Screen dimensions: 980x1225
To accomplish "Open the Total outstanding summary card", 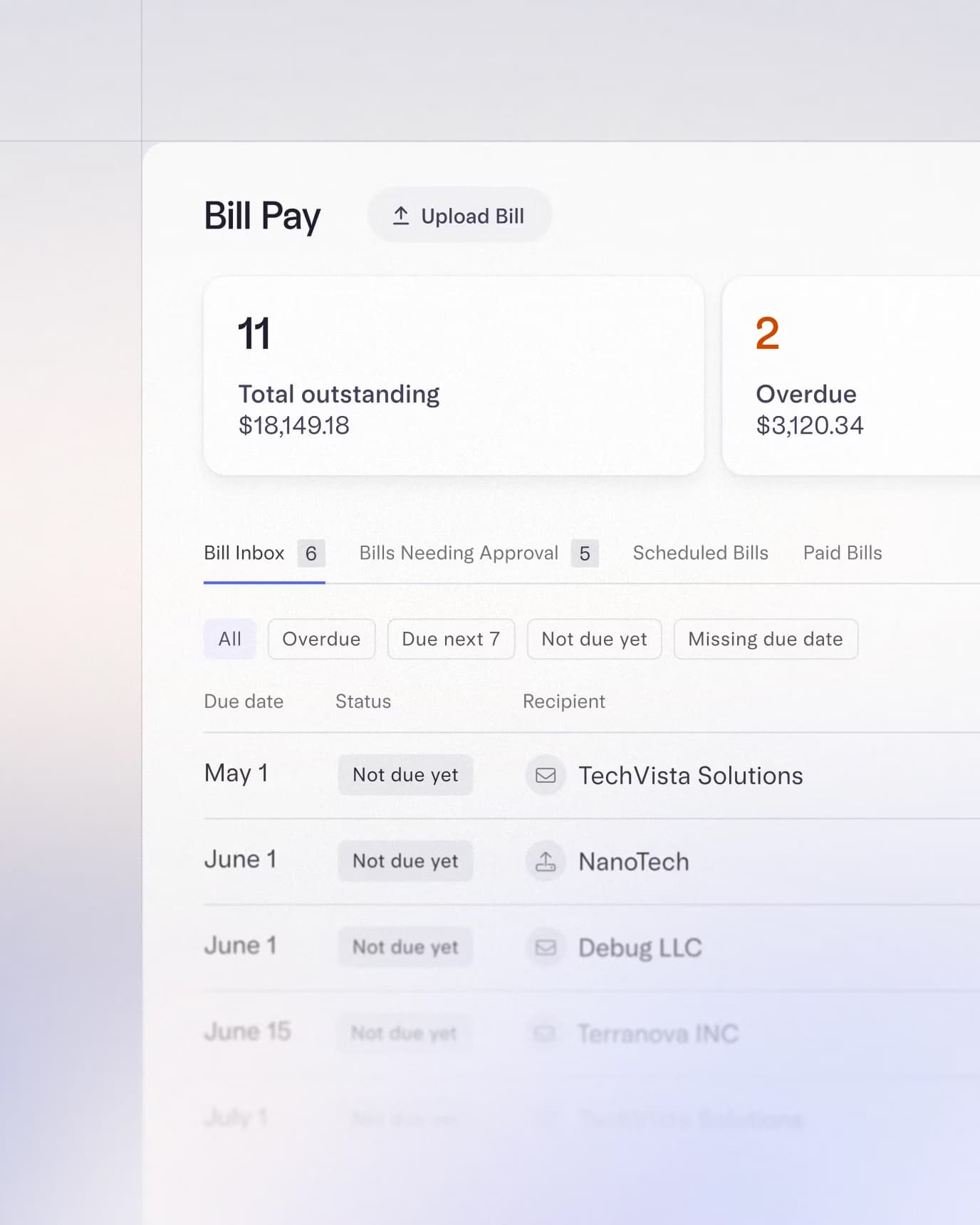I will [x=454, y=375].
